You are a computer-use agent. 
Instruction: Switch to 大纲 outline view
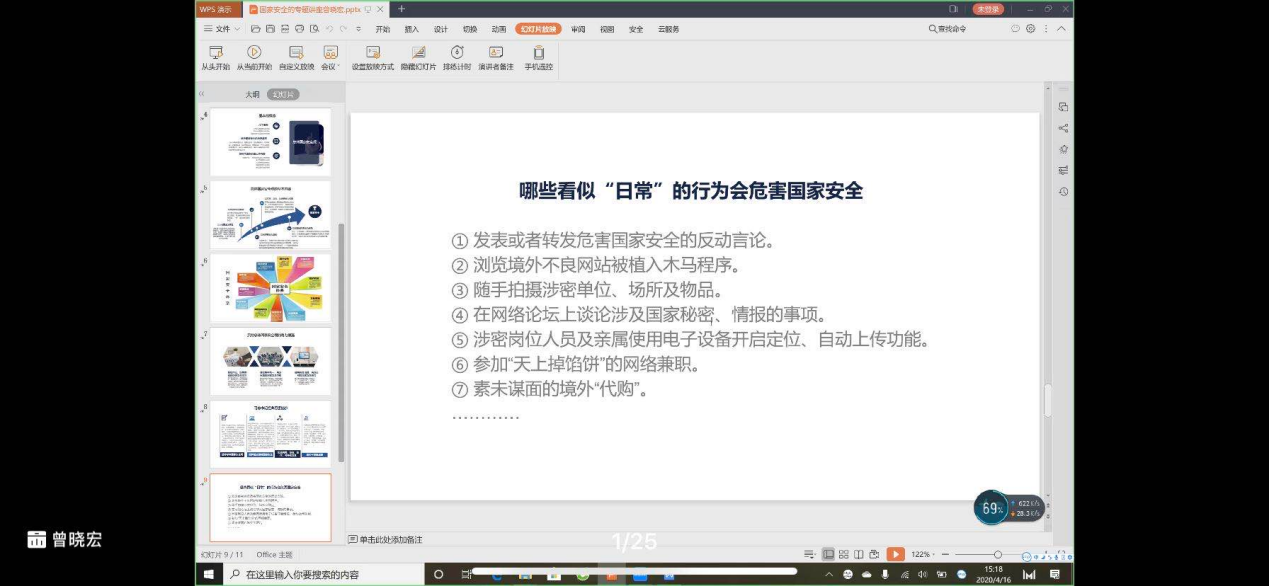[252, 94]
